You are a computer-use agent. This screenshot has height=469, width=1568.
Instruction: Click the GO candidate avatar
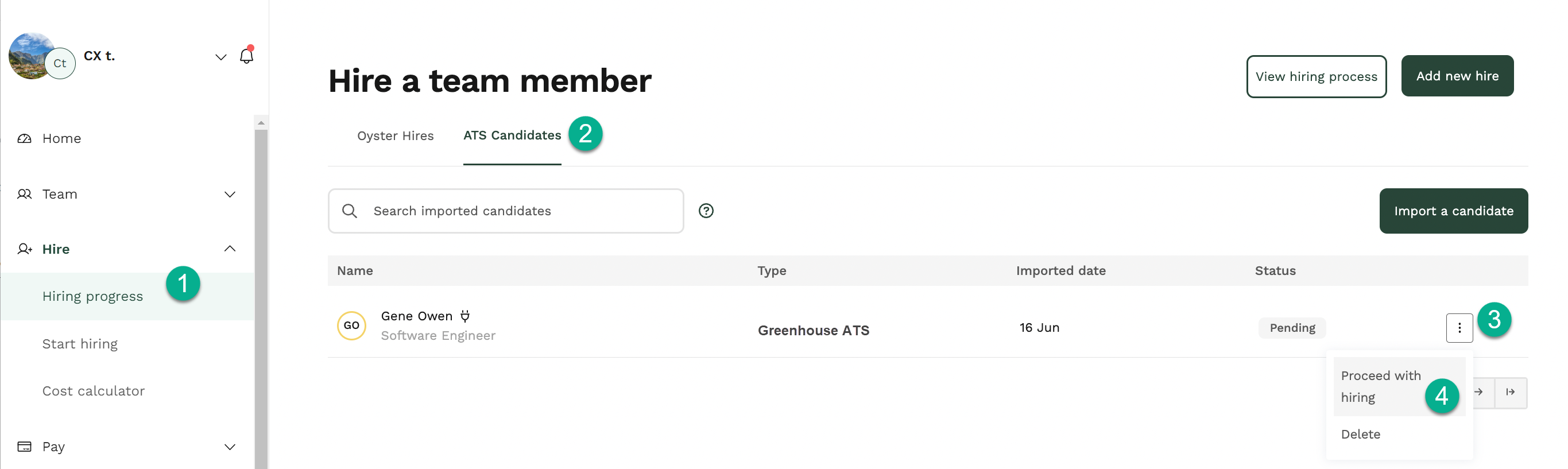click(x=351, y=325)
